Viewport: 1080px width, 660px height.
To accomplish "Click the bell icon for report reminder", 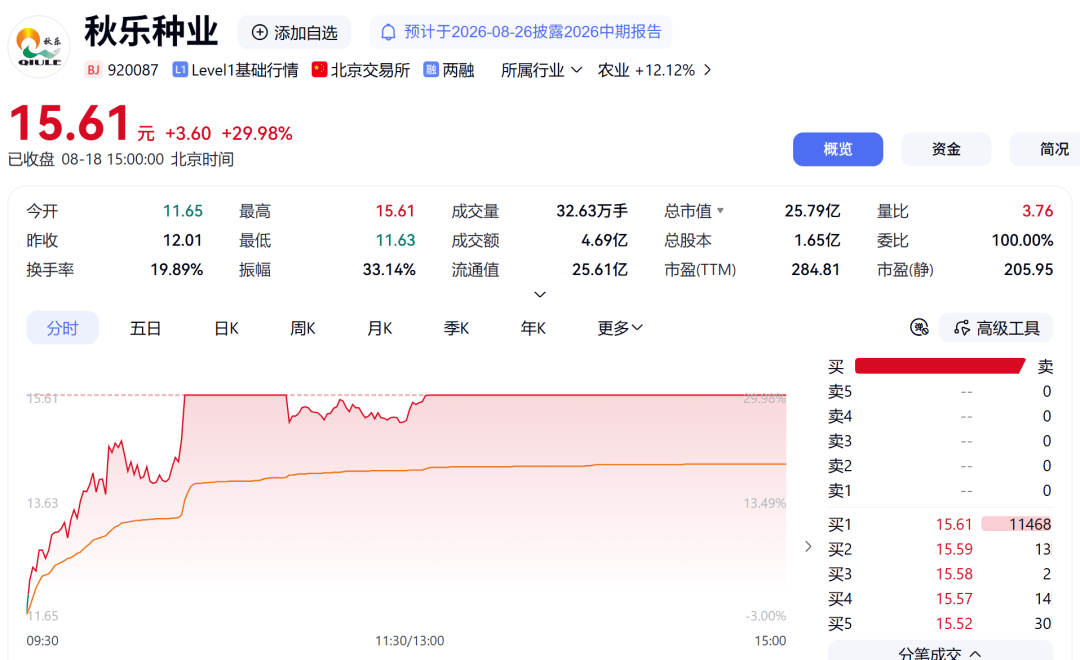I will [x=388, y=32].
